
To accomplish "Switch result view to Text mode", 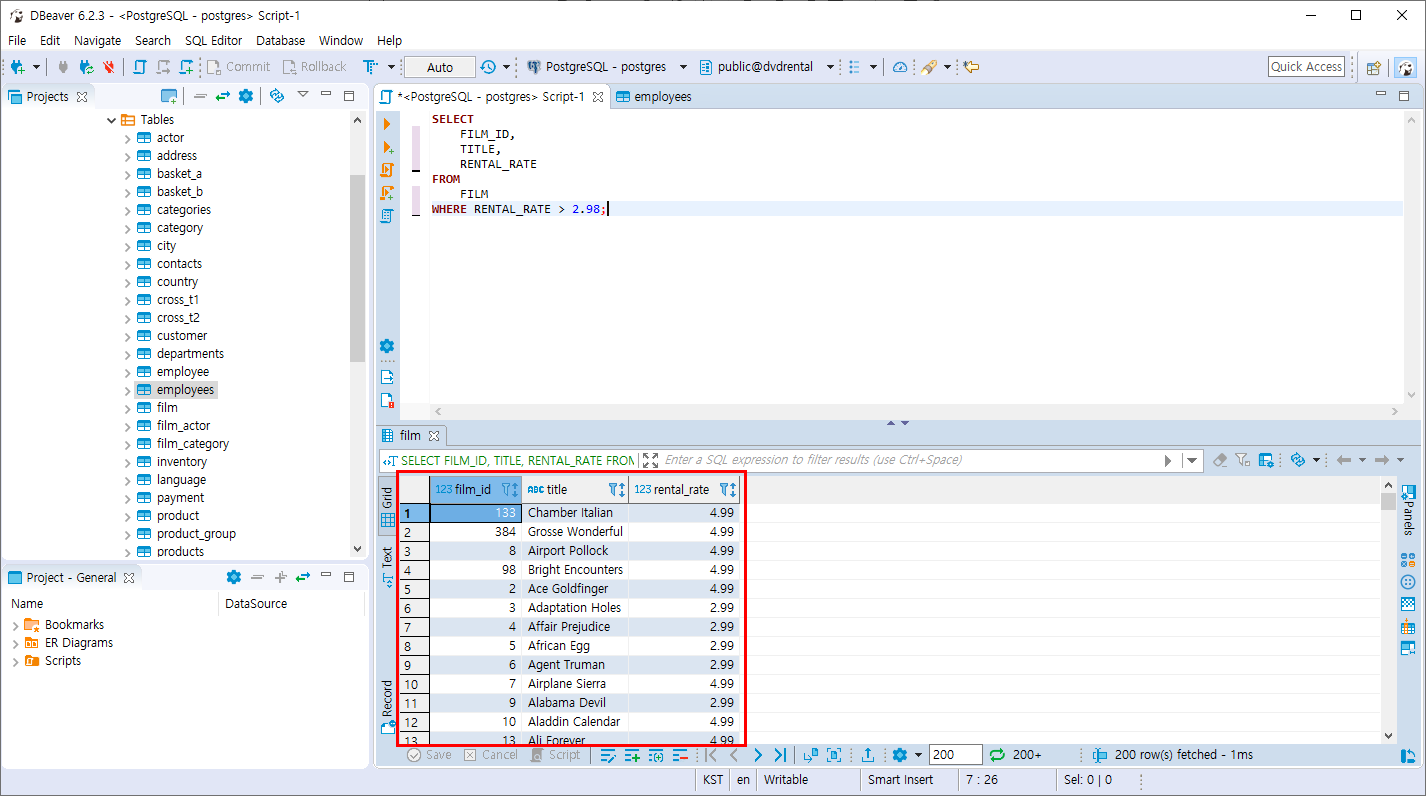I will [x=387, y=566].
